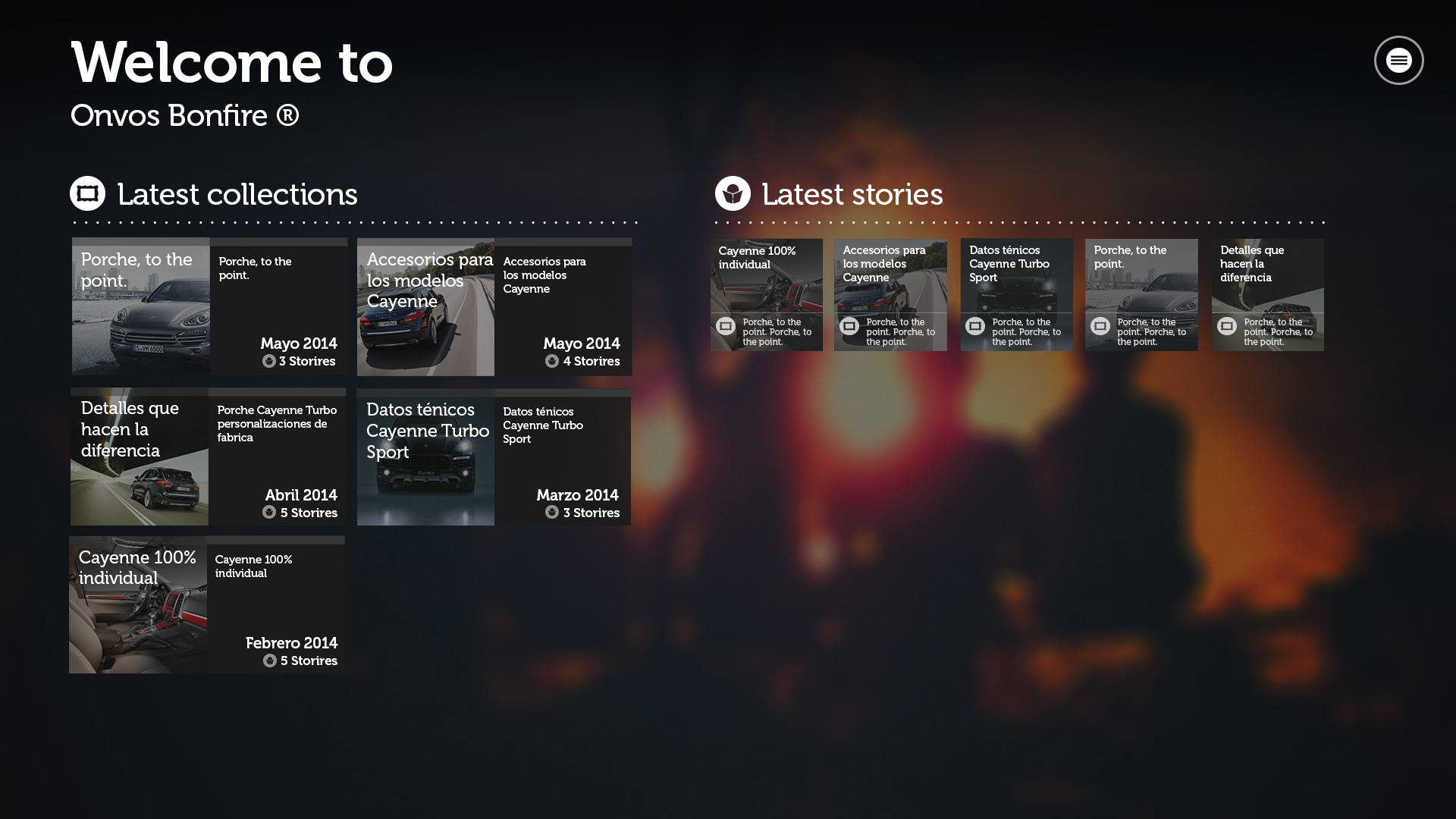The image size is (1456, 819).
Task: Click the Latest collections section icon
Action: 88,193
